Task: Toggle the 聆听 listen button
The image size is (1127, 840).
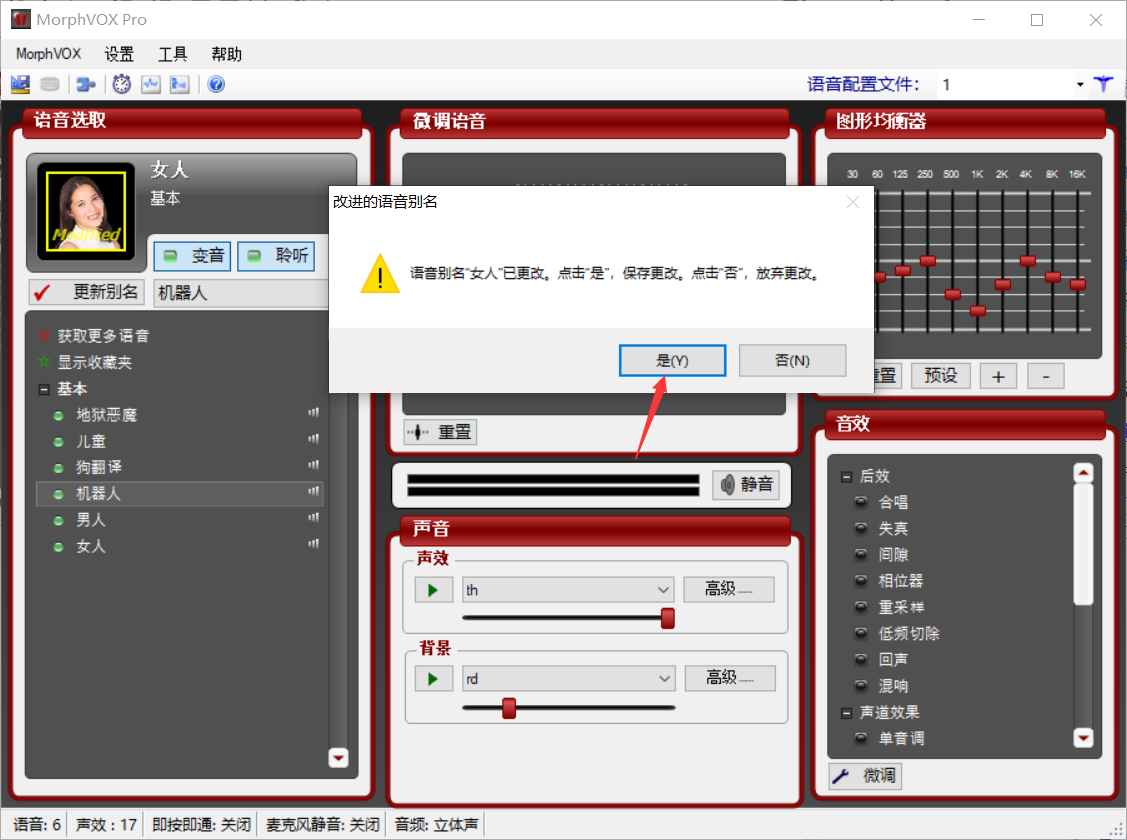Action: [x=276, y=256]
